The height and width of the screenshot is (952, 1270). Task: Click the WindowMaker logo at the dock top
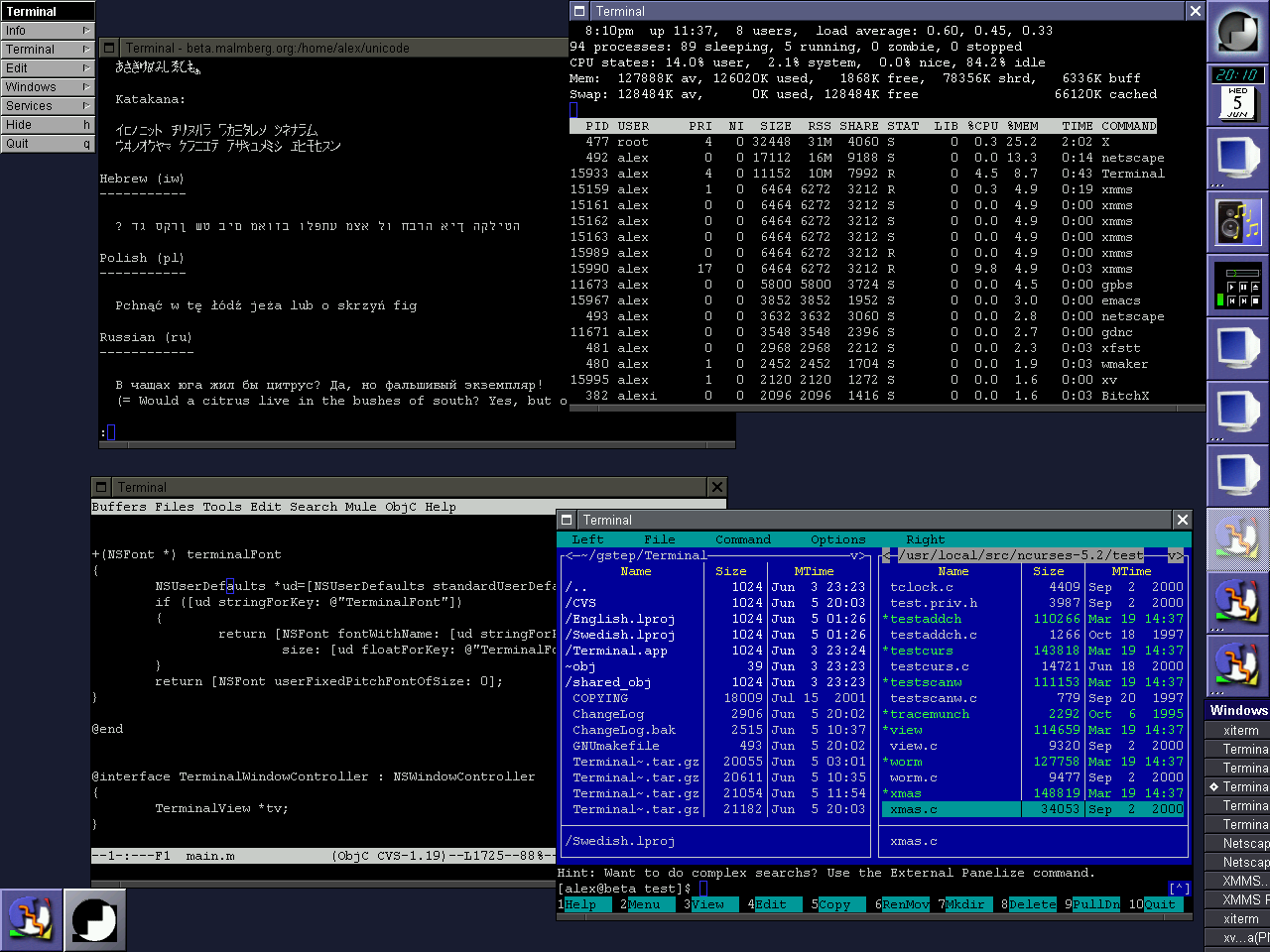1237,31
